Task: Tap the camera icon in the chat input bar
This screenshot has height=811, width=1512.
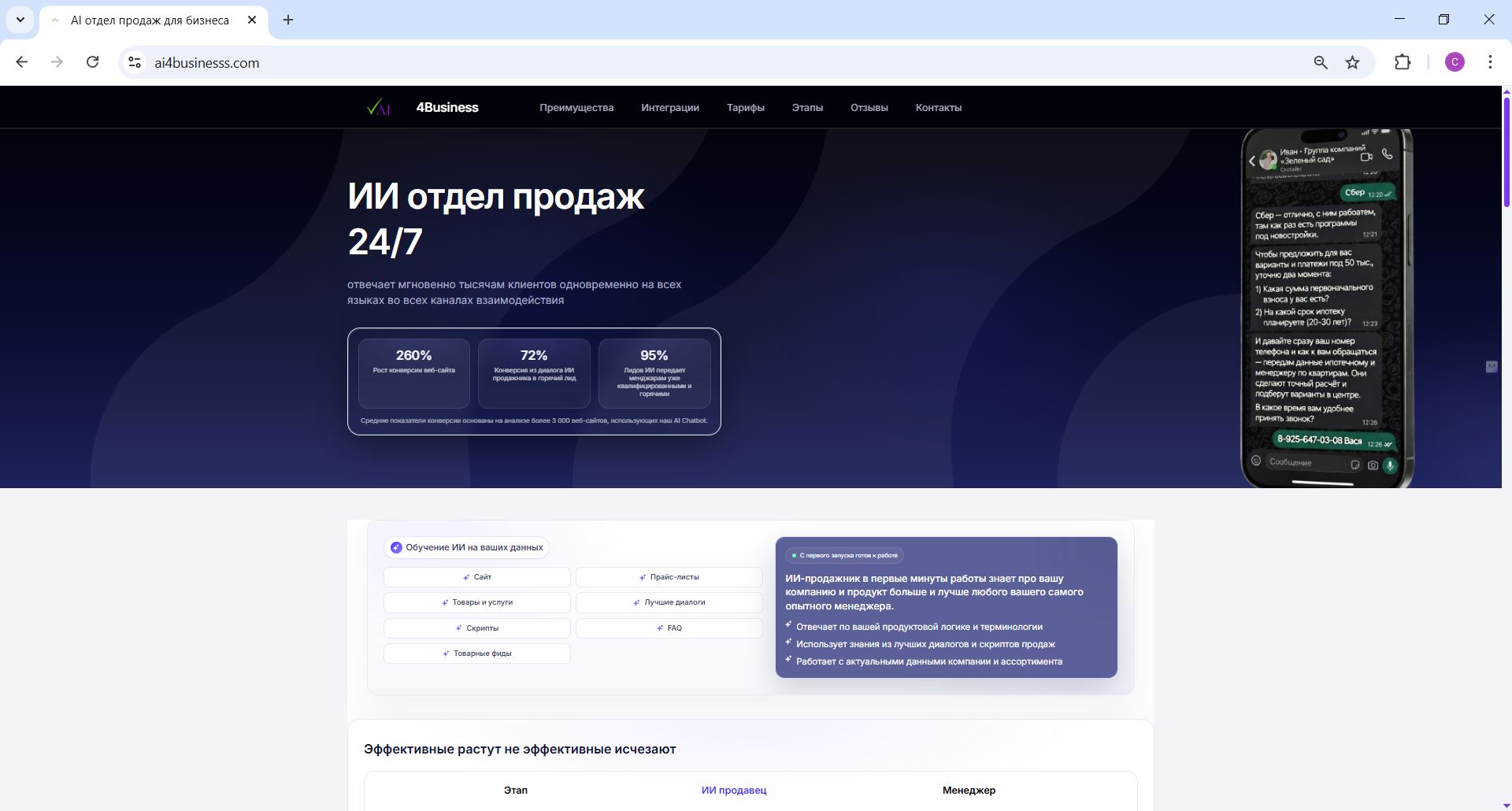Action: (x=1373, y=465)
